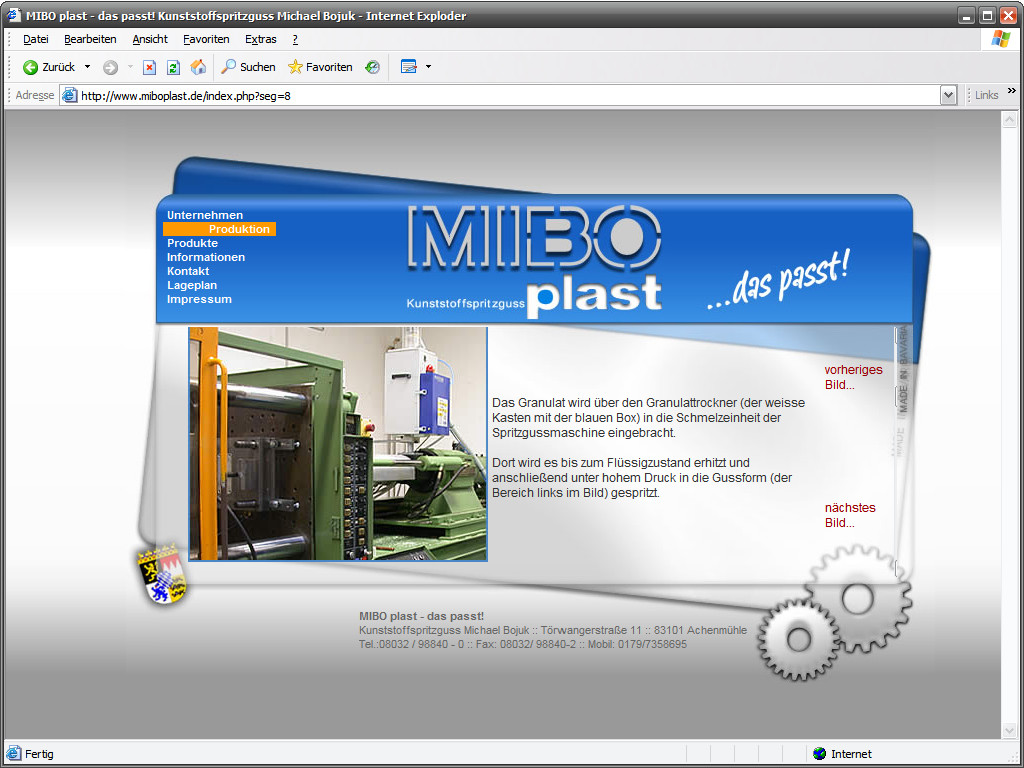Click footer text 'MIBO plast - das passt!'
The image size is (1024, 768).
421,616
